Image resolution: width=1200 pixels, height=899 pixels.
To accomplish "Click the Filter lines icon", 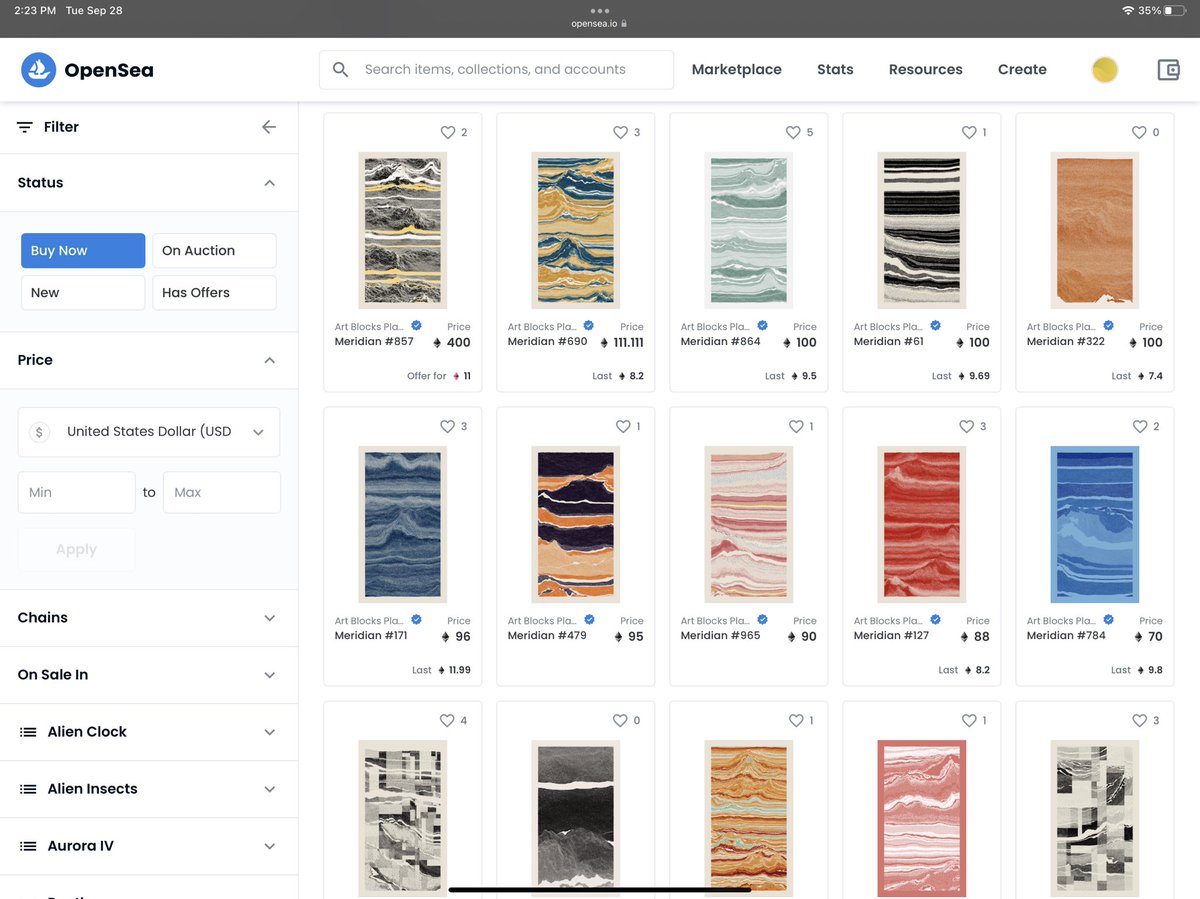I will tap(25, 127).
